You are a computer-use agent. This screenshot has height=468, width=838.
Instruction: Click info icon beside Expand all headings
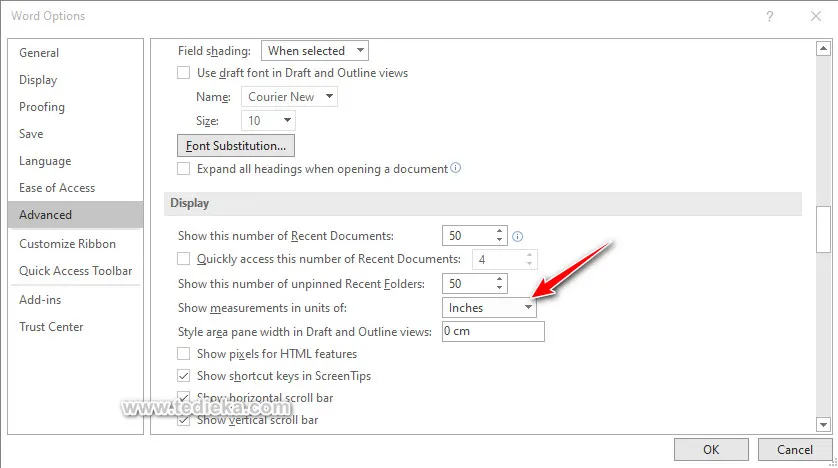coord(456,169)
